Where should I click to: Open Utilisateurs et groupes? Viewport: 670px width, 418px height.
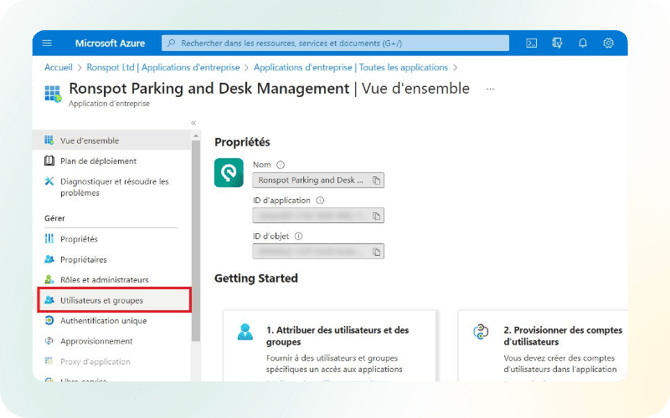(114, 300)
